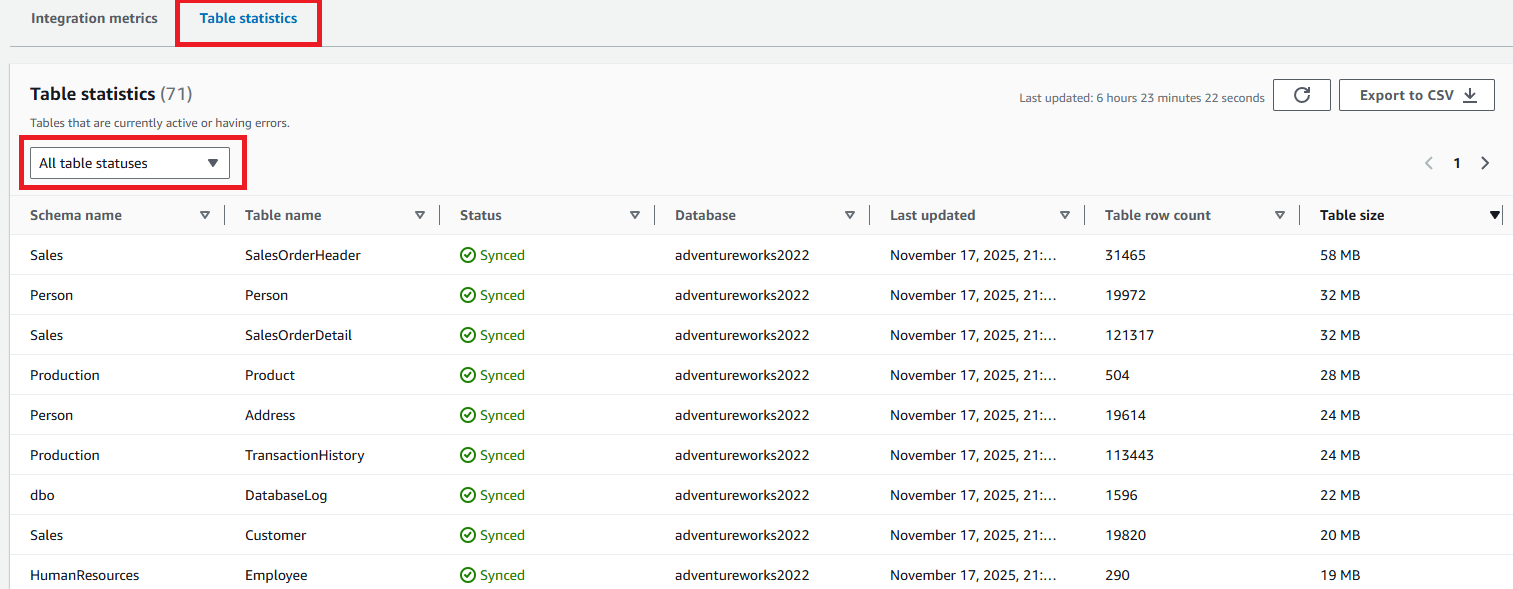
Task: Sort by Database column arrow
Action: click(850, 215)
